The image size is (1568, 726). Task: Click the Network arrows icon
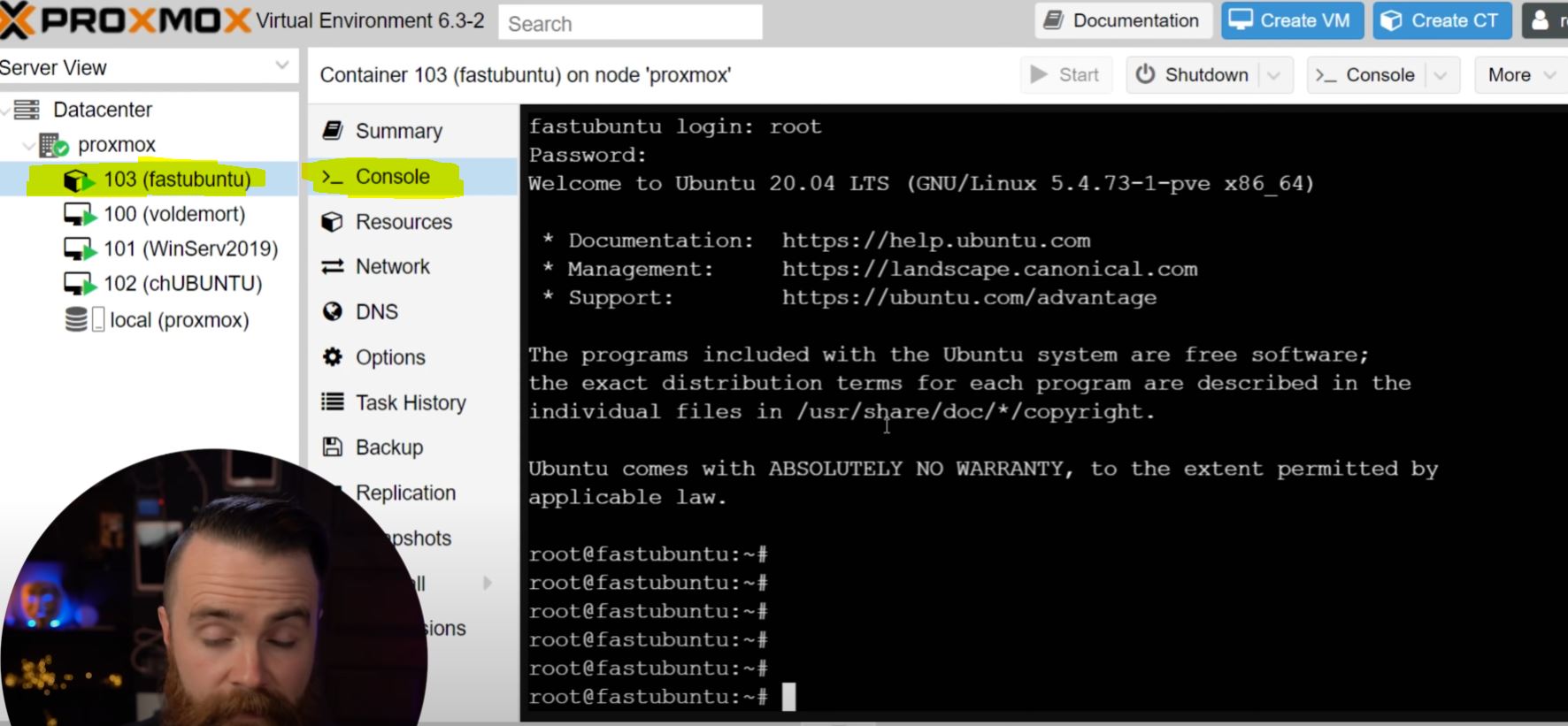(333, 267)
